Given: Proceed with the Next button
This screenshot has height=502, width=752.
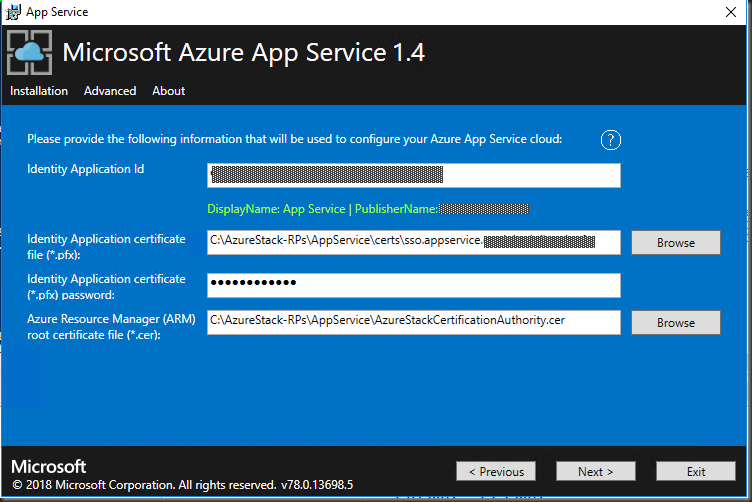Looking at the screenshot, I should pyautogui.click(x=596, y=471).
